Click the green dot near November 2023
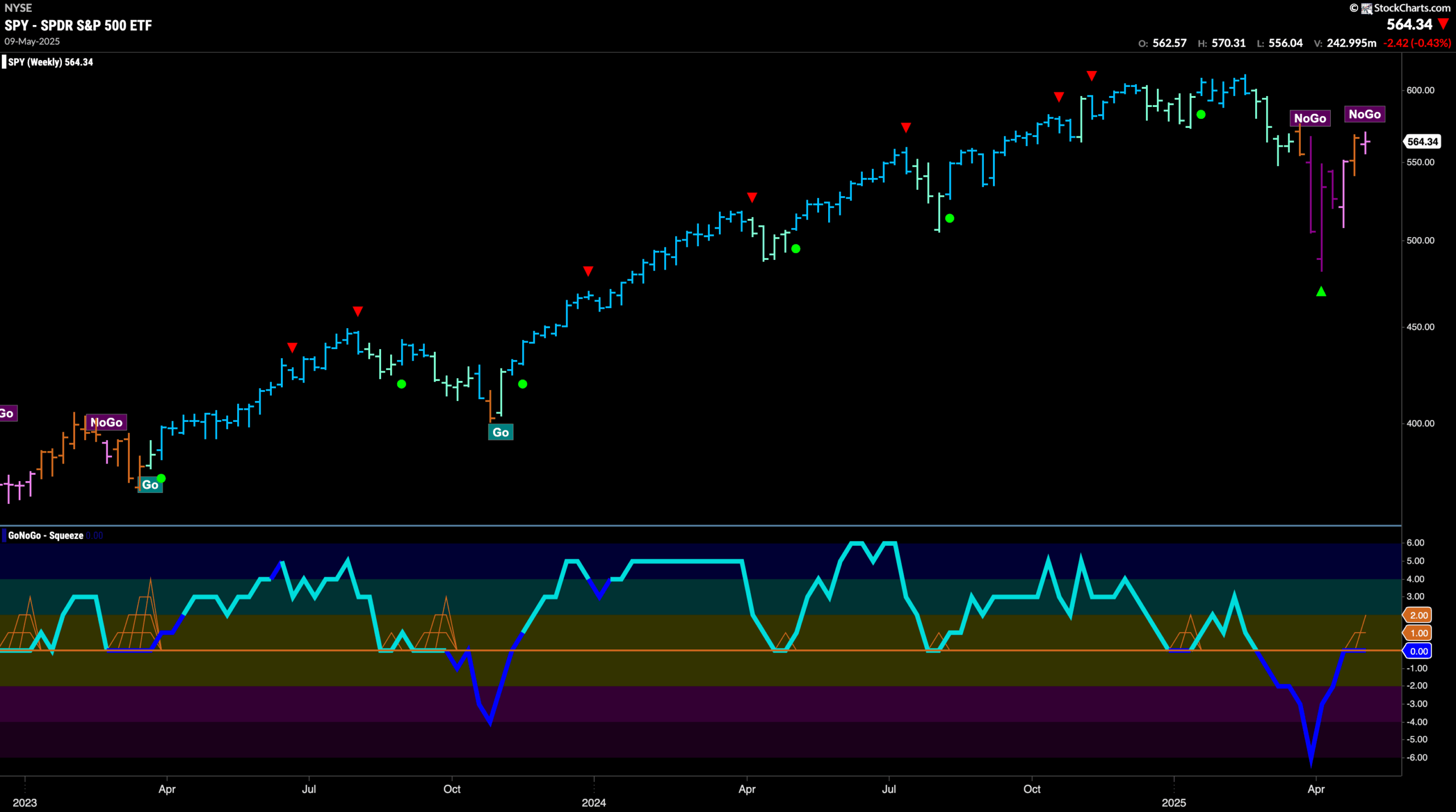1456x812 pixels. click(523, 384)
